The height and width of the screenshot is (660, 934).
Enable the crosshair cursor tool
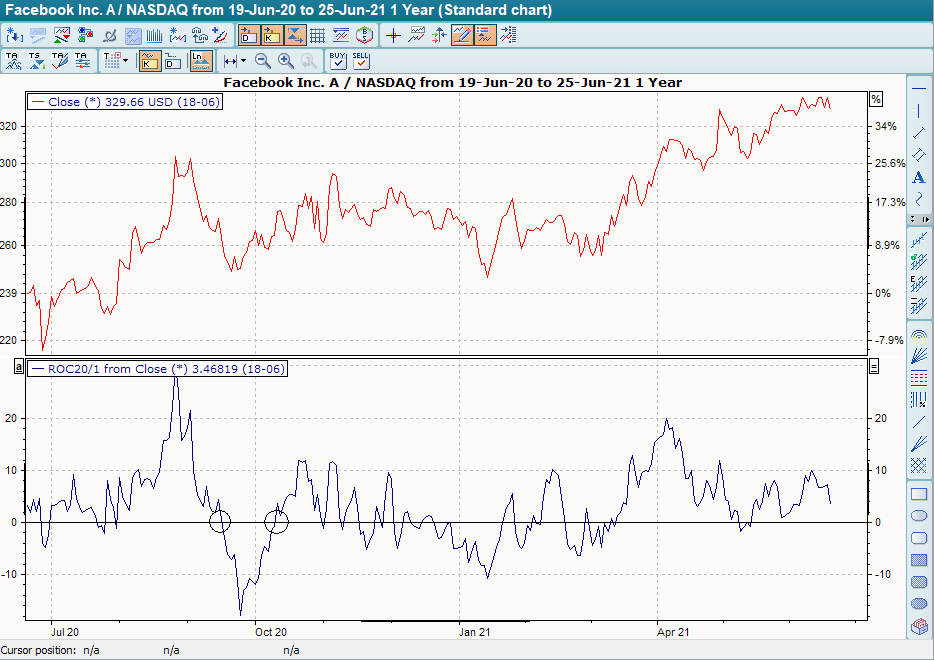coord(393,35)
